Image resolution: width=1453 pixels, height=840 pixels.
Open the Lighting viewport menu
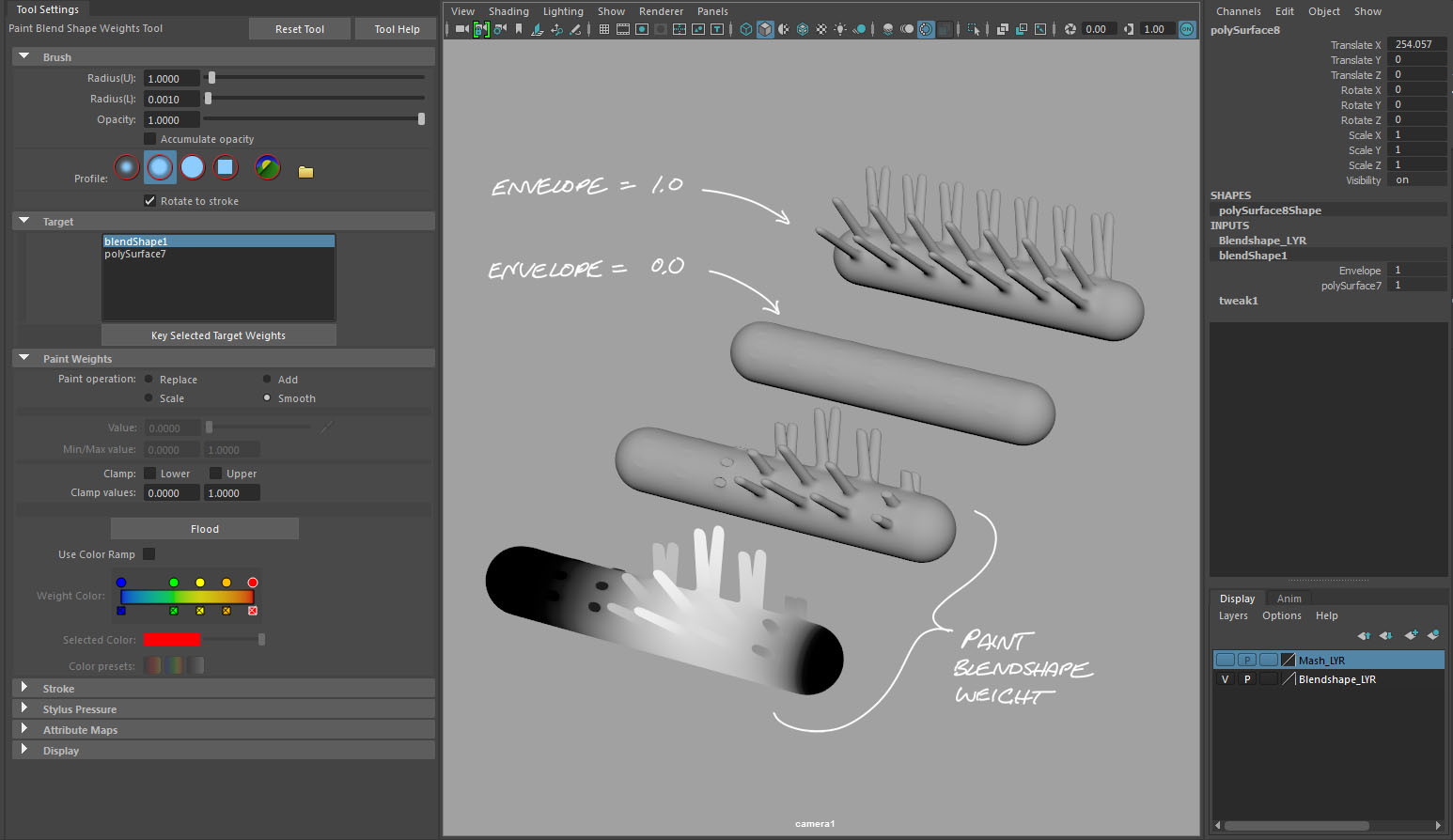click(563, 11)
